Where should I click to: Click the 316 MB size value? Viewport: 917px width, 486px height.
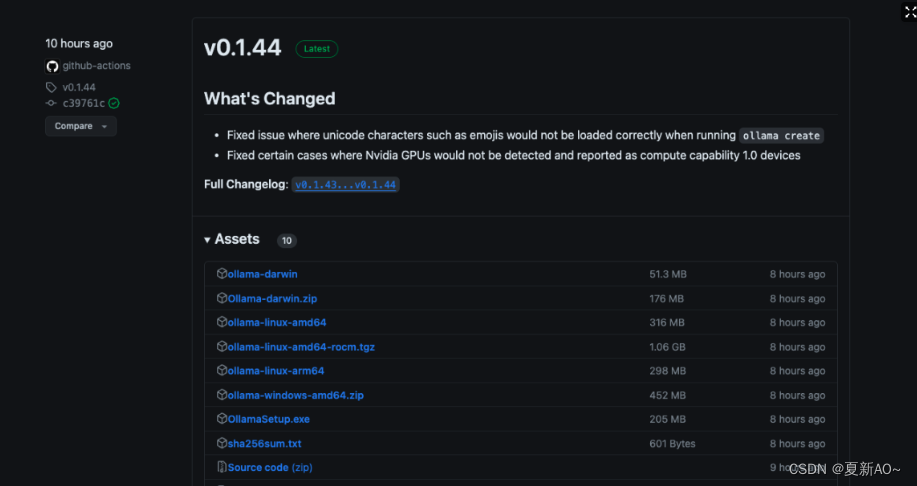(x=667, y=323)
